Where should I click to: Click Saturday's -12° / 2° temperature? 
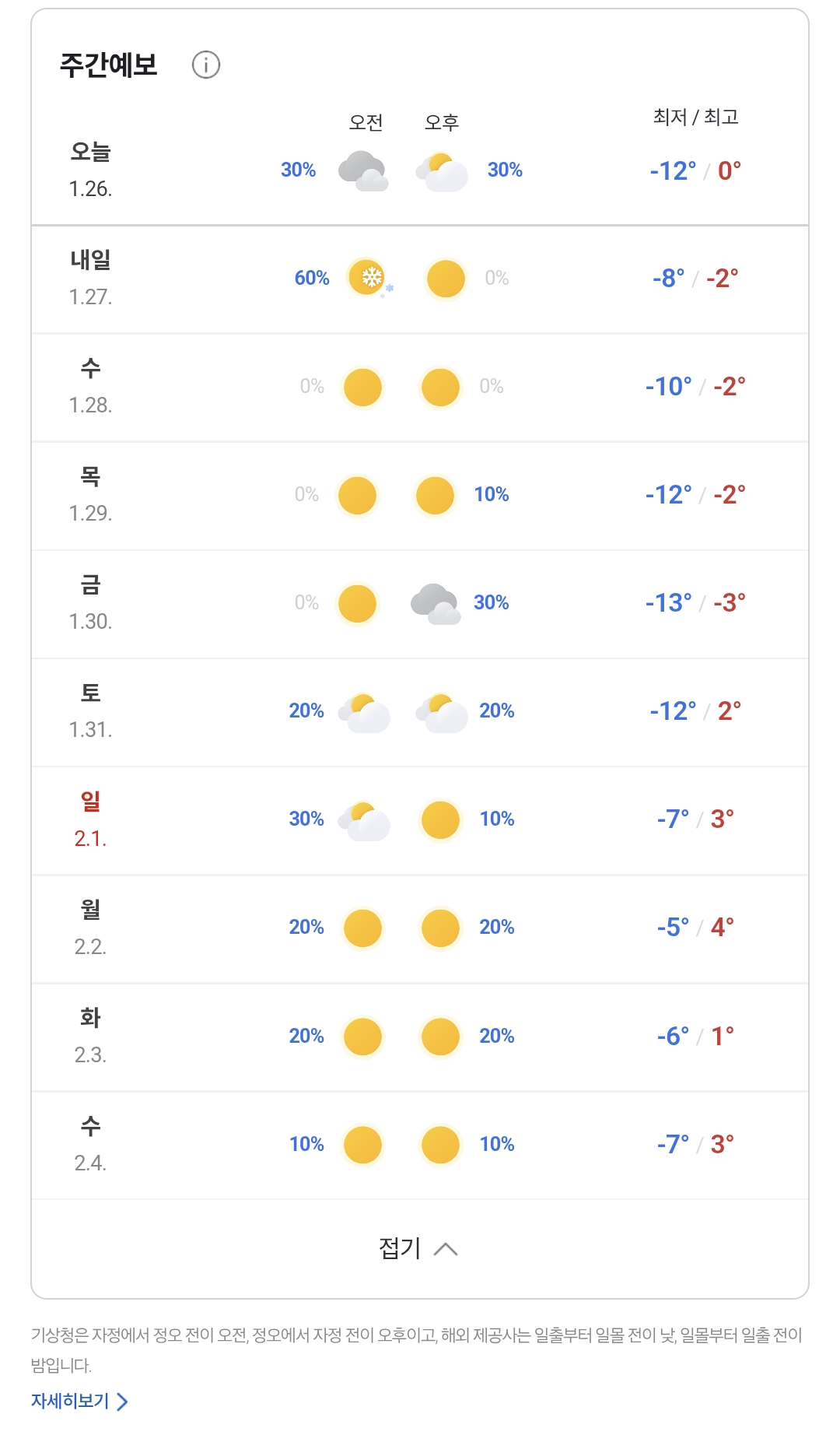coord(695,711)
